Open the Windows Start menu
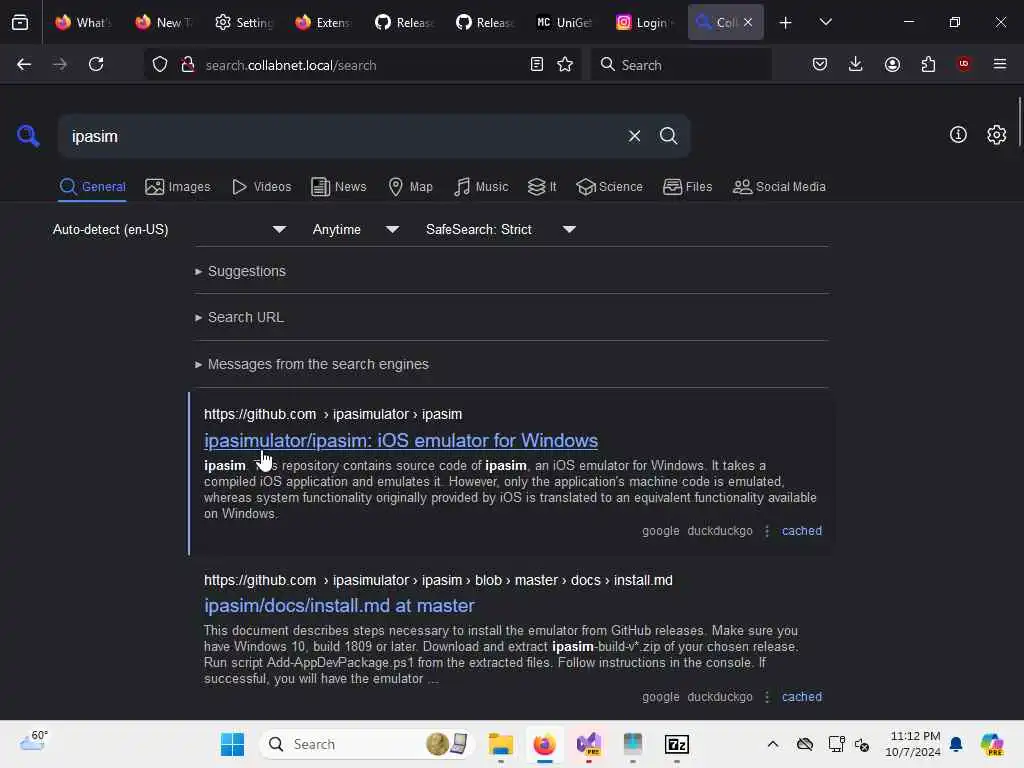Screen dimensions: 1024x768 tap(232, 744)
